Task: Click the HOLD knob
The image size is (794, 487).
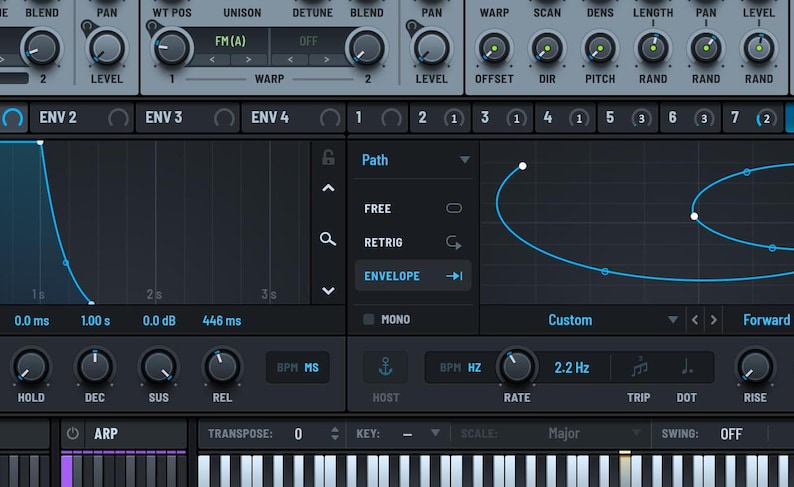Action: click(x=31, y=367)
